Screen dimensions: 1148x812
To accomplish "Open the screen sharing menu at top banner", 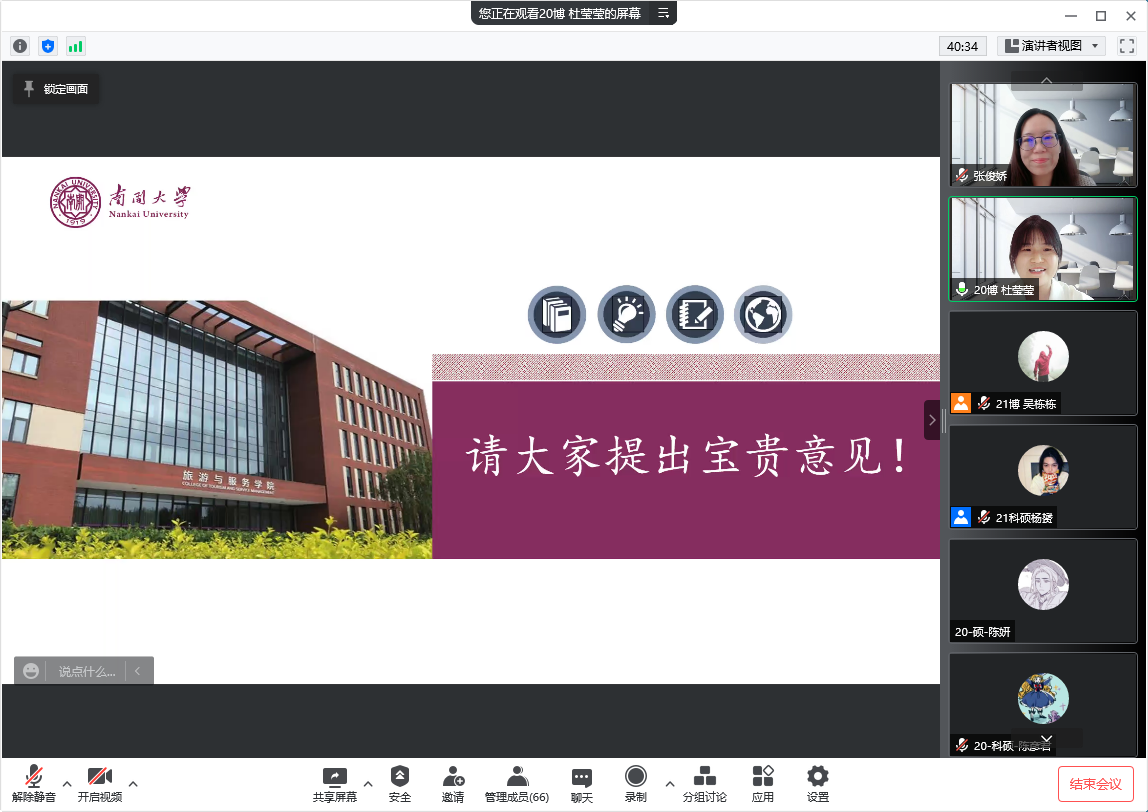I will click(x=663, y=13).
